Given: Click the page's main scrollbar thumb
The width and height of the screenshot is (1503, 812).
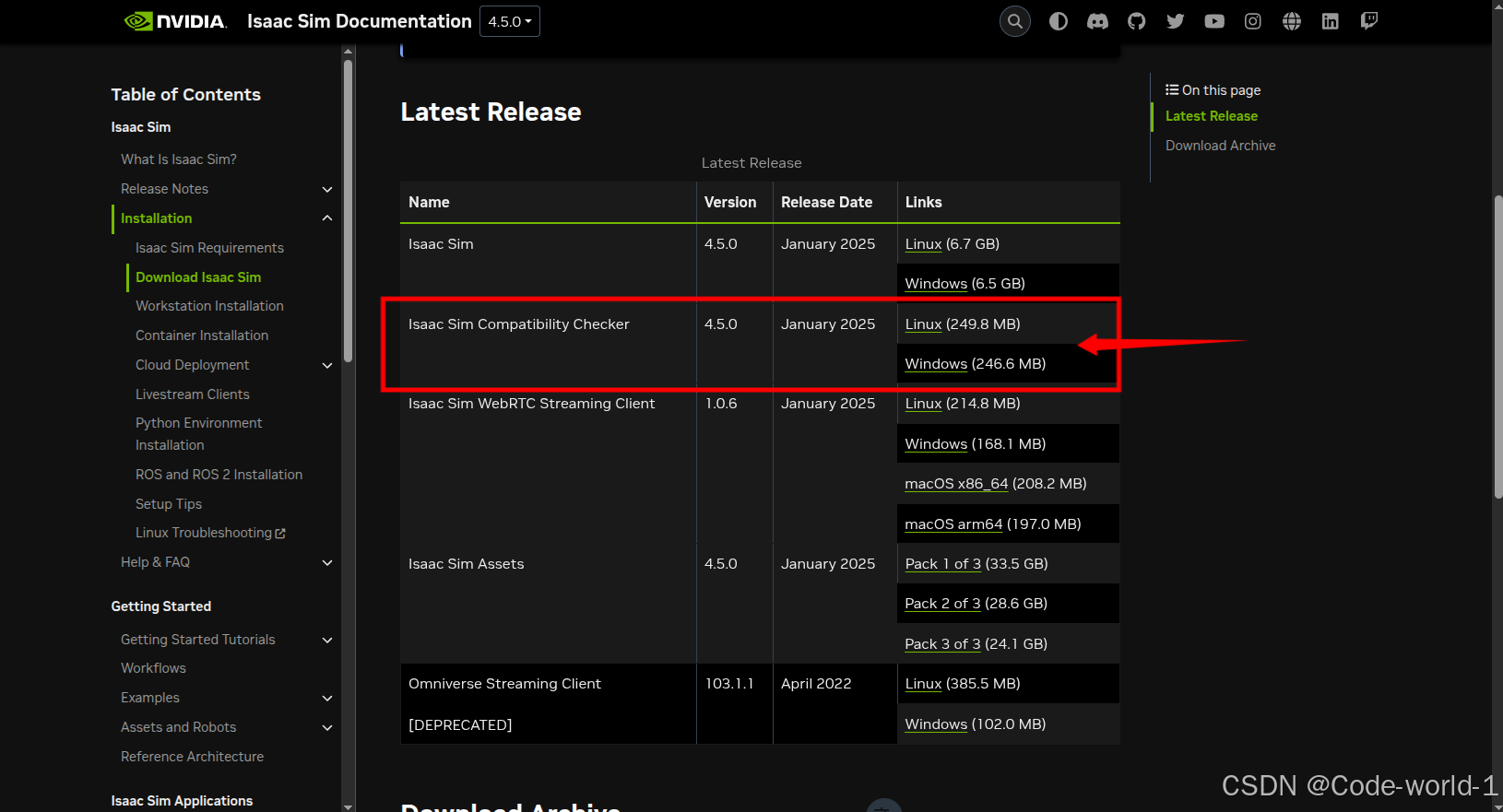Looking at the screenshot, I should coord(1497,347).
